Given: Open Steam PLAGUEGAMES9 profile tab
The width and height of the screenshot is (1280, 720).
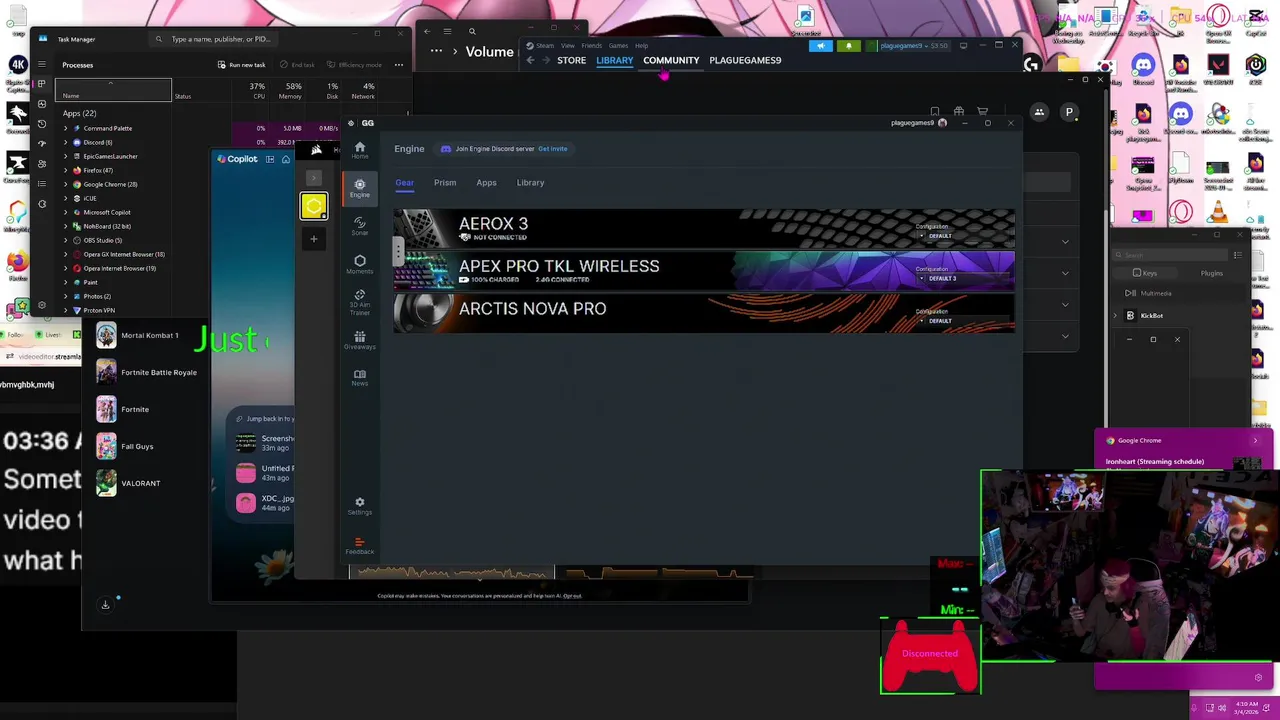Looking at the screenshot, I should click(745, 60).
